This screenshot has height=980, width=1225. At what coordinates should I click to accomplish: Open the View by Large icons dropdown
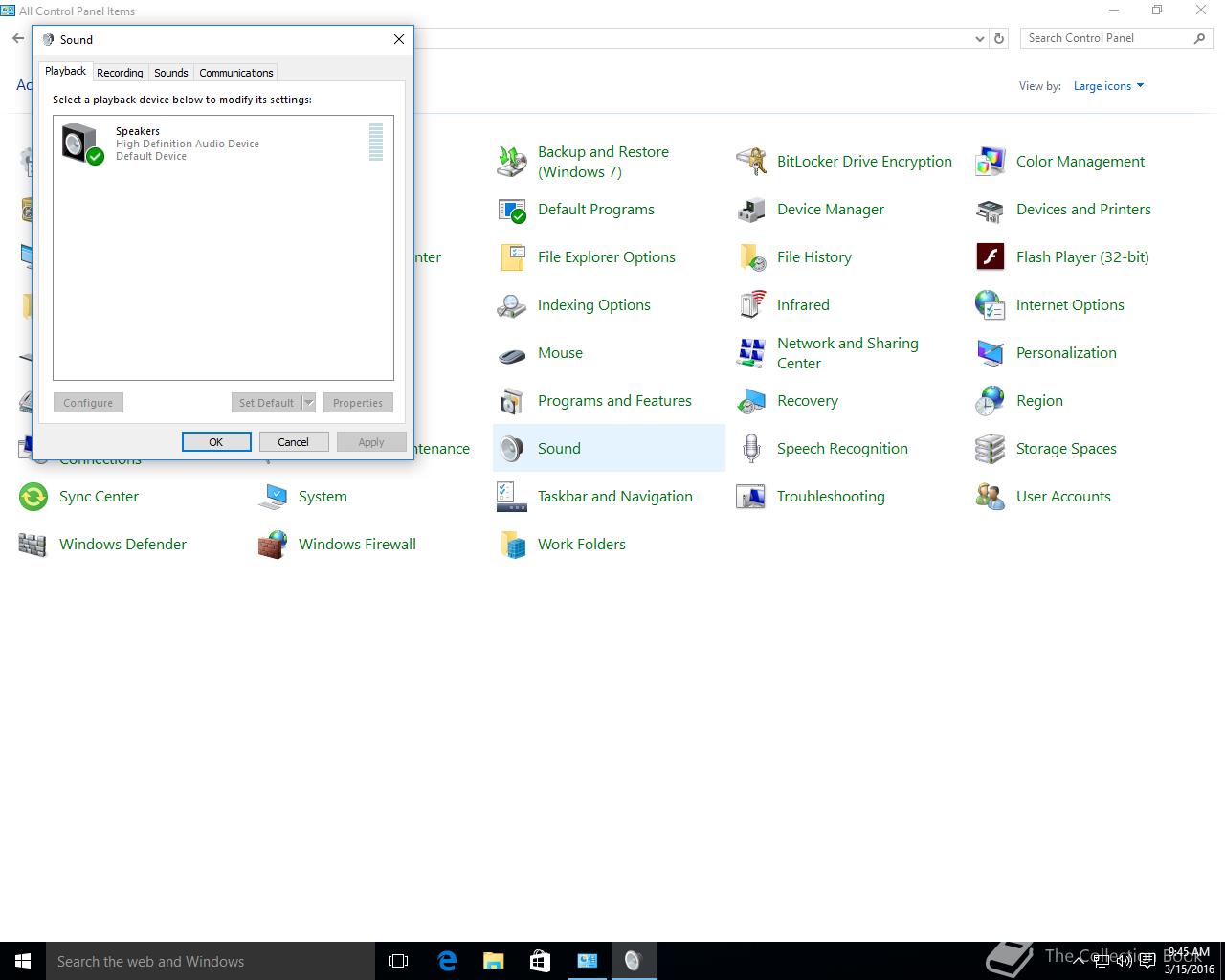[x=1108, y=86]
